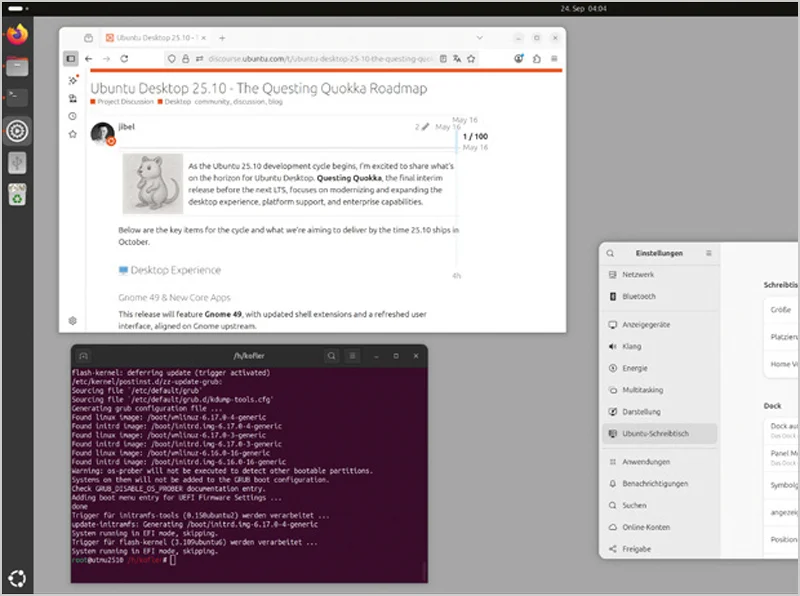Toggle the Firefox sidebar panel button
The width and height of the screenshot is (800, 596).
tap(71, 60)
